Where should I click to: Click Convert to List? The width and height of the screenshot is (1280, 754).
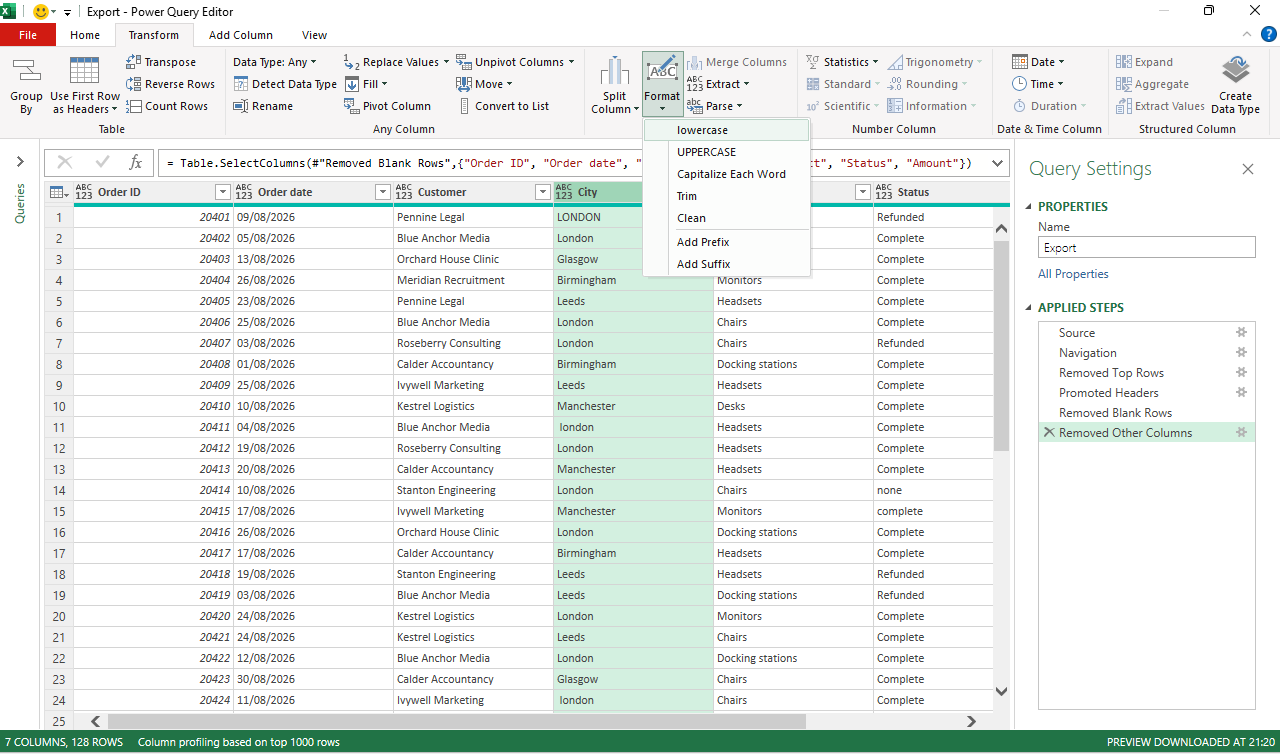503,106
